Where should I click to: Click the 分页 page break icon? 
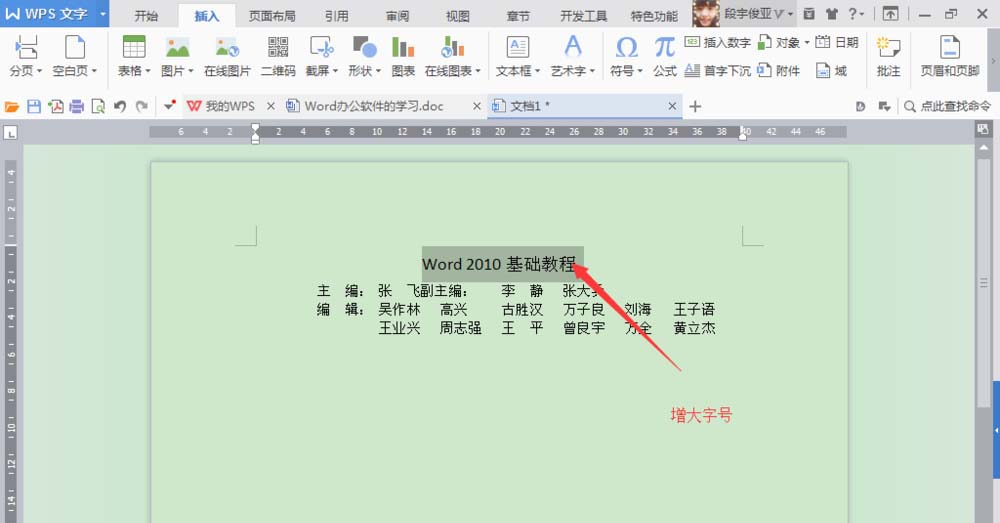[x=26, y=48]
